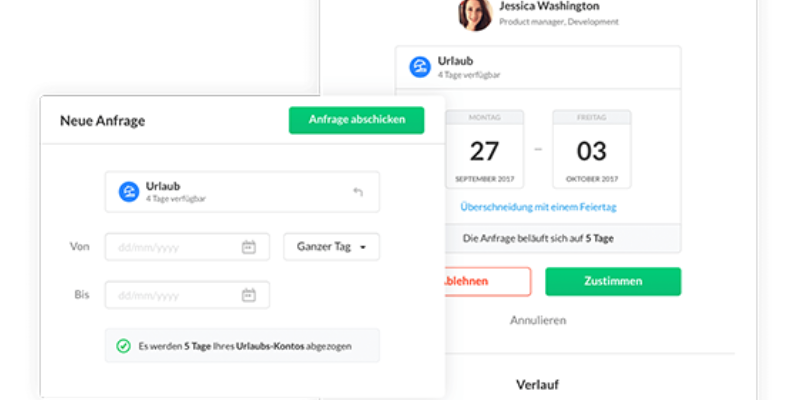Click the Urlaub leave type card in form

click(x=242, y=192)
